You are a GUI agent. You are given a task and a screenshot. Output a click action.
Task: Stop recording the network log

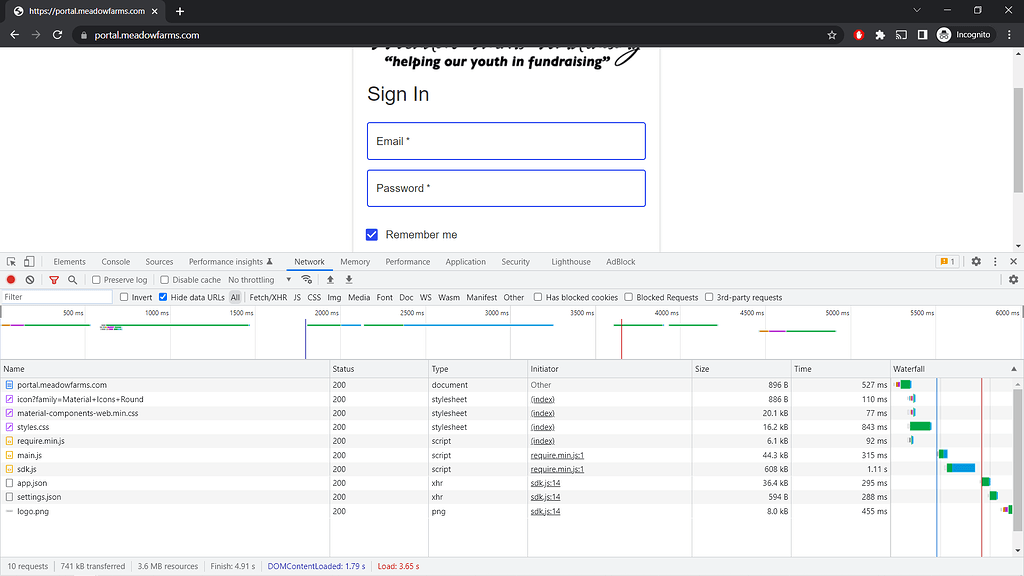click(11, 280)
